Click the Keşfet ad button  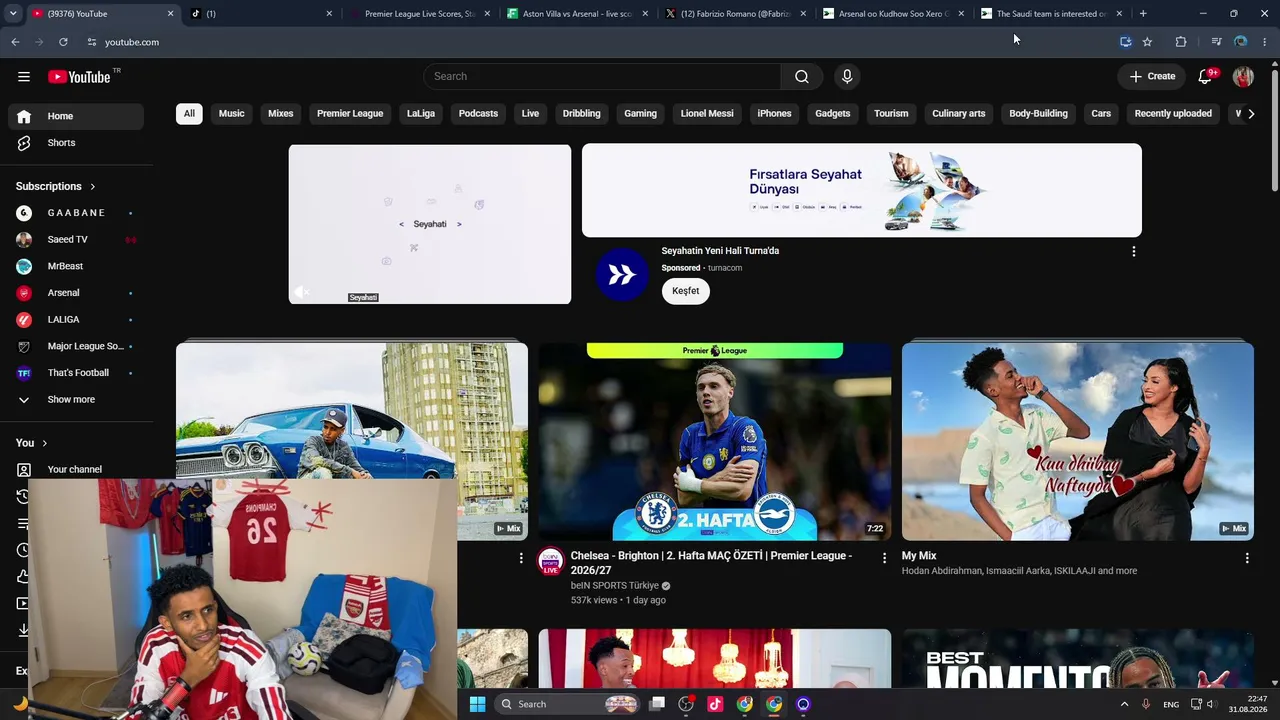[x=686, y=291]
